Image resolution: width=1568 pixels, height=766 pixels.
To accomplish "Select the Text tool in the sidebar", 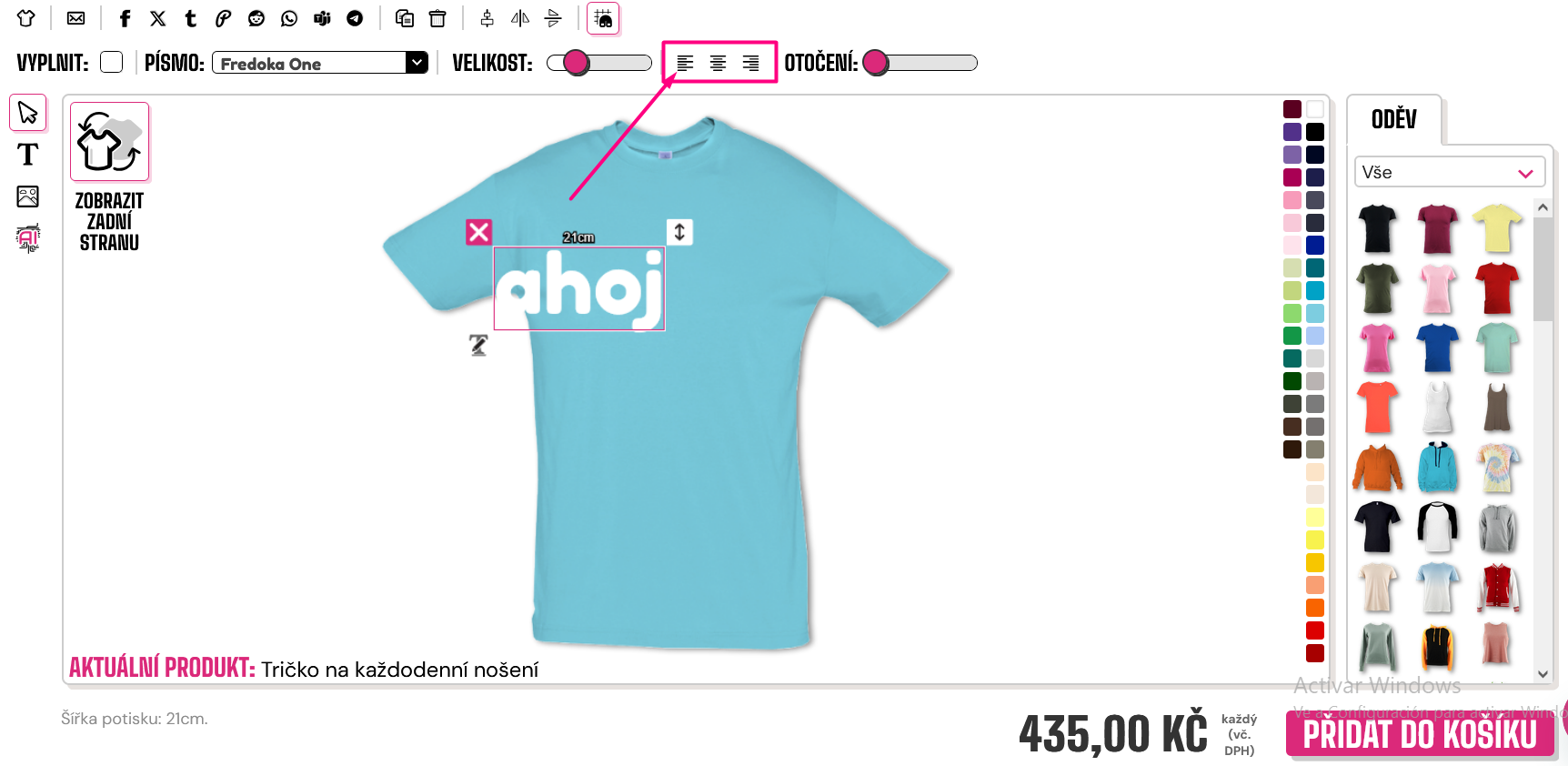I will [x=28, y=155].
